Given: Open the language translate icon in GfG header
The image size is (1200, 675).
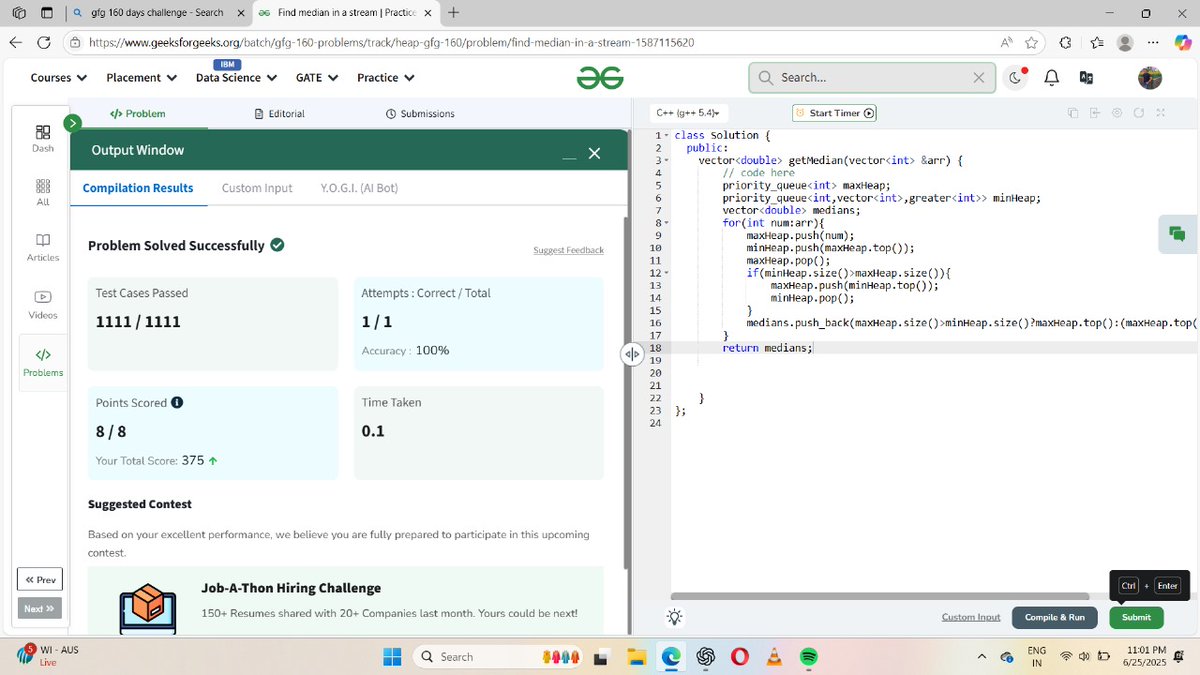Looking at the screenshot, I should click(1086, 78).
